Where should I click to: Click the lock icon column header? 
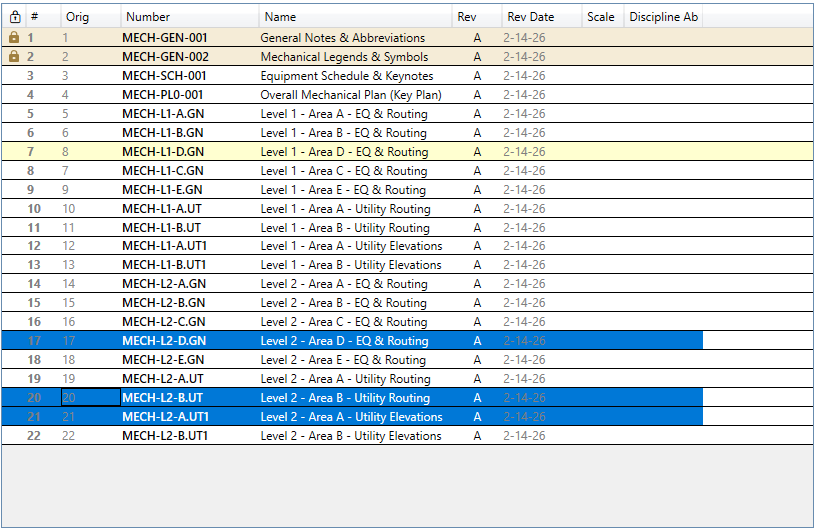[15, 17]
